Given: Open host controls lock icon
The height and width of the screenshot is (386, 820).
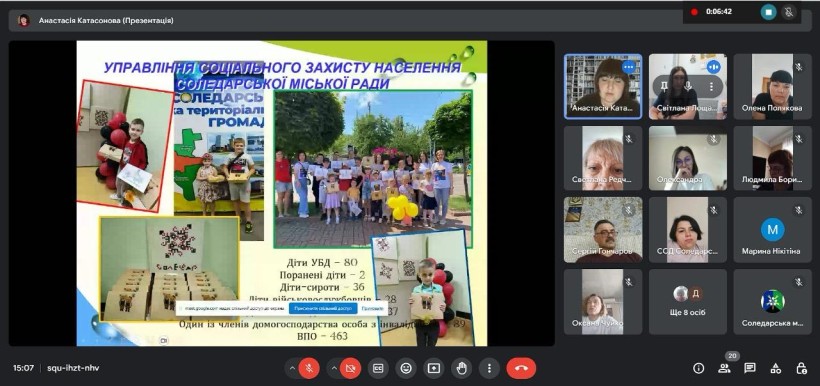Looking at the screenshot, I should (x=801, y=368).
